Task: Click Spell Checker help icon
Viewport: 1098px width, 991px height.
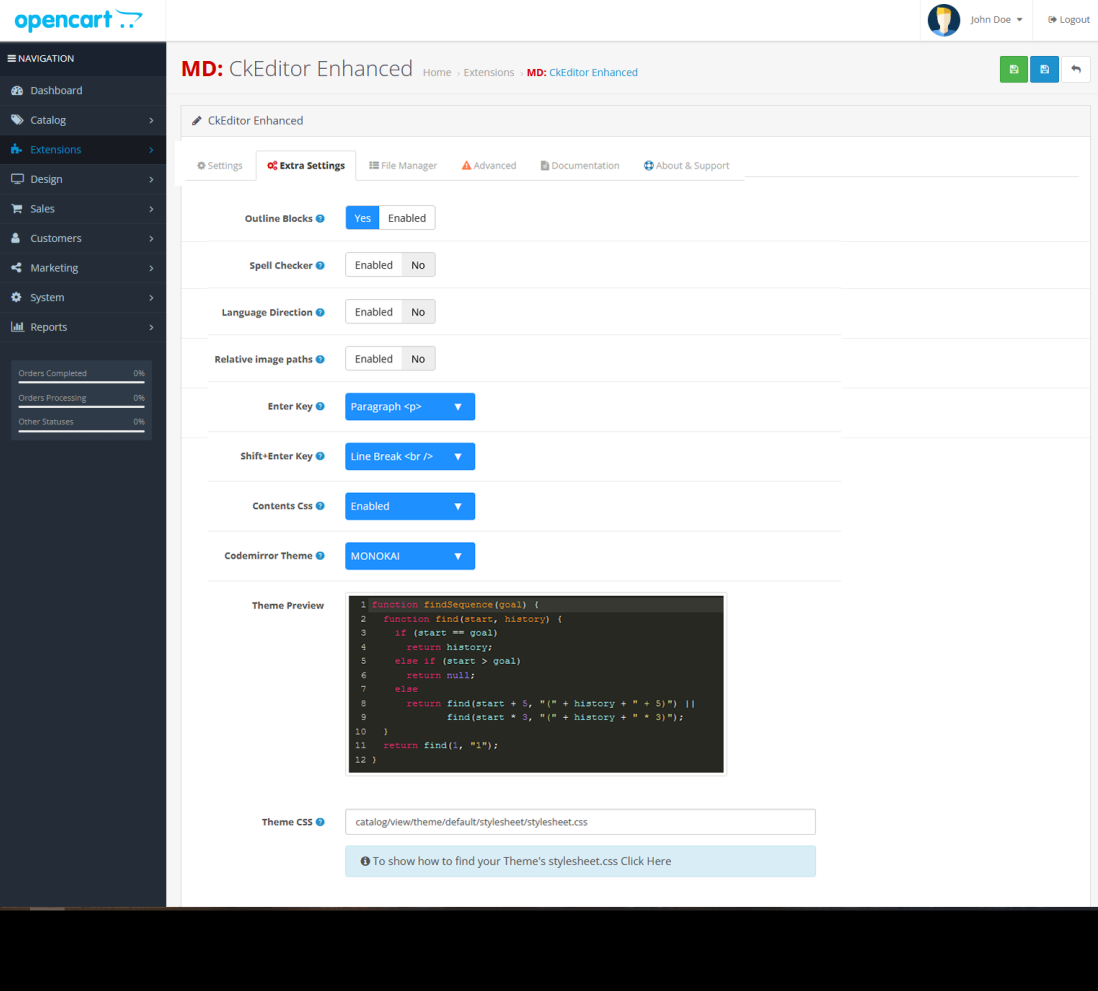Action: point(320,265)
